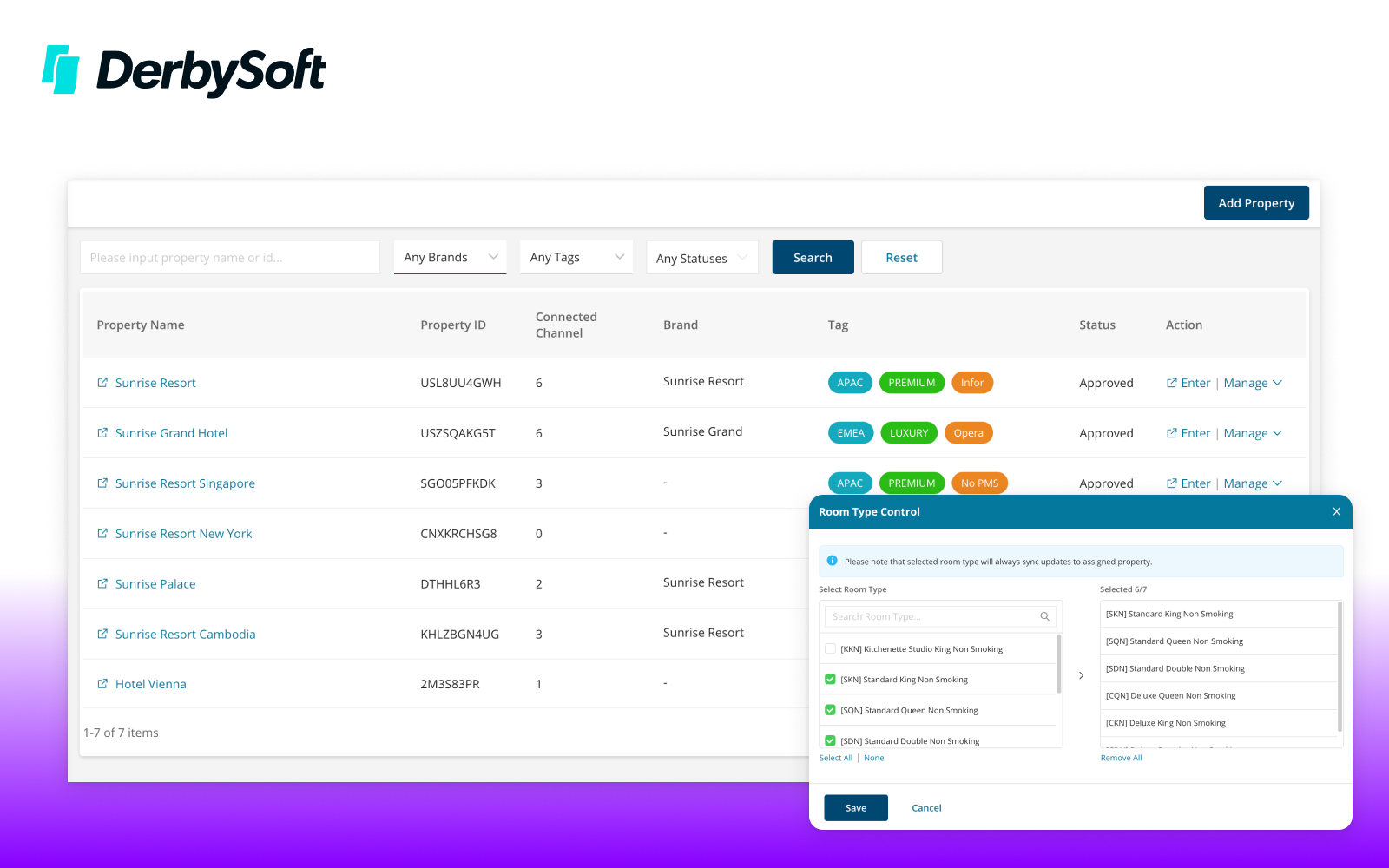The image size is (1389, 868).
Task: Click the LUXURY tag
Action: coord(909,433)
